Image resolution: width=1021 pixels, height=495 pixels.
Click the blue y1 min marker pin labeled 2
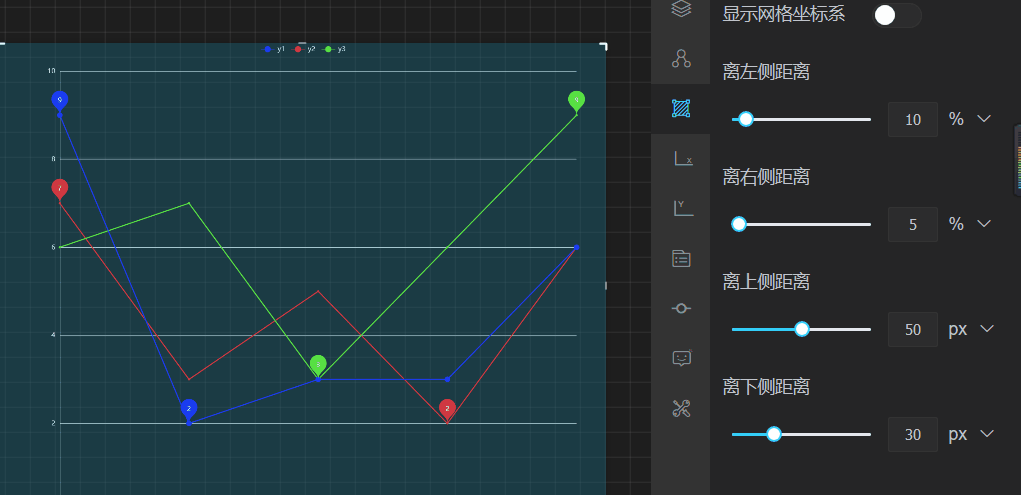189,408
